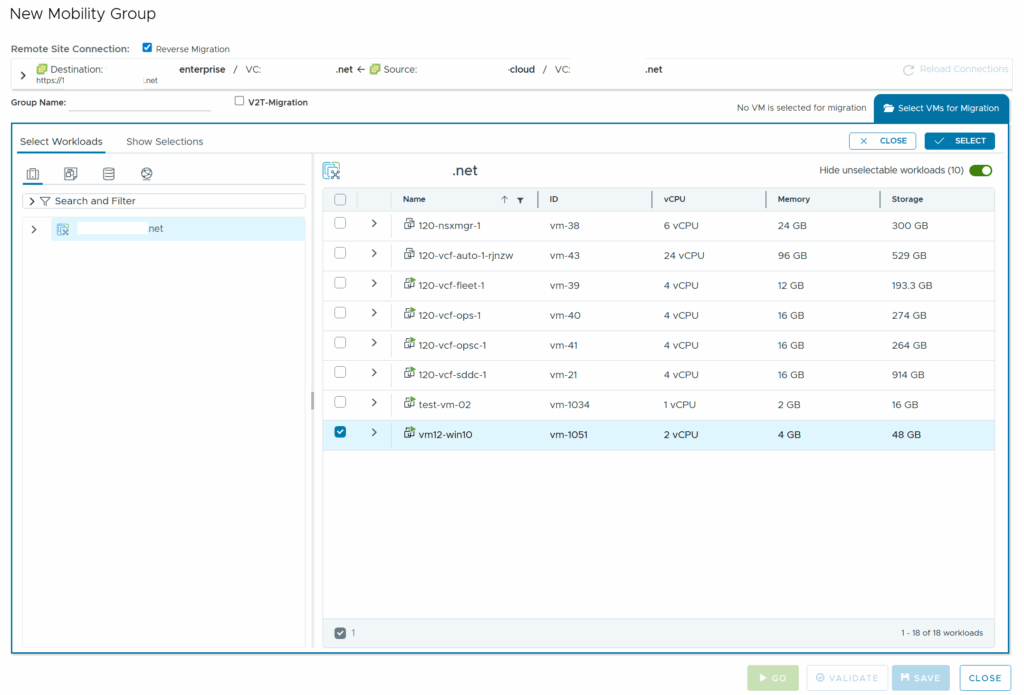Click the filter icon in Name column

[520, 200]
